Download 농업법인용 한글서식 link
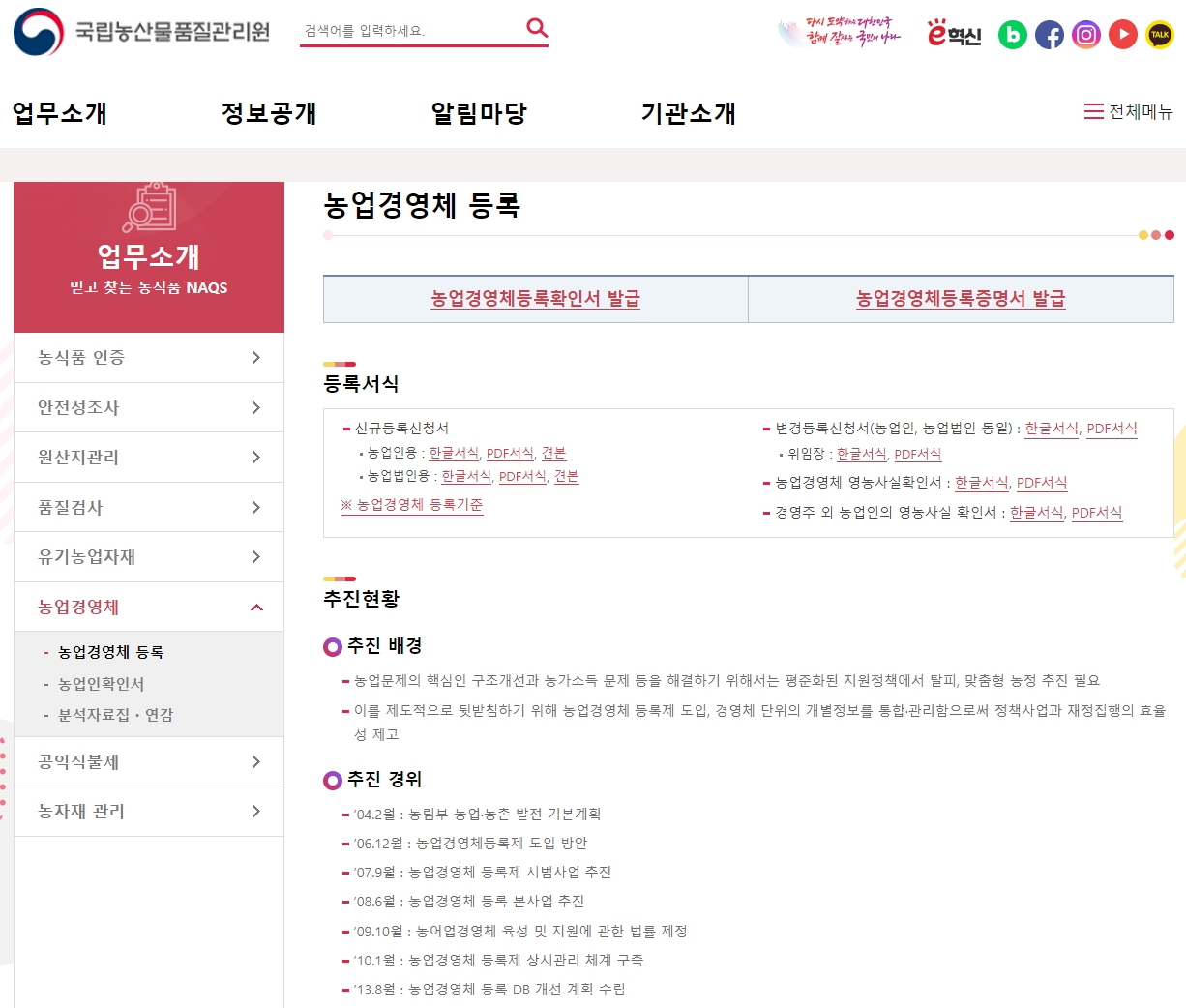This screenshot has width=1186, height=1008. (x=466, y=476)
